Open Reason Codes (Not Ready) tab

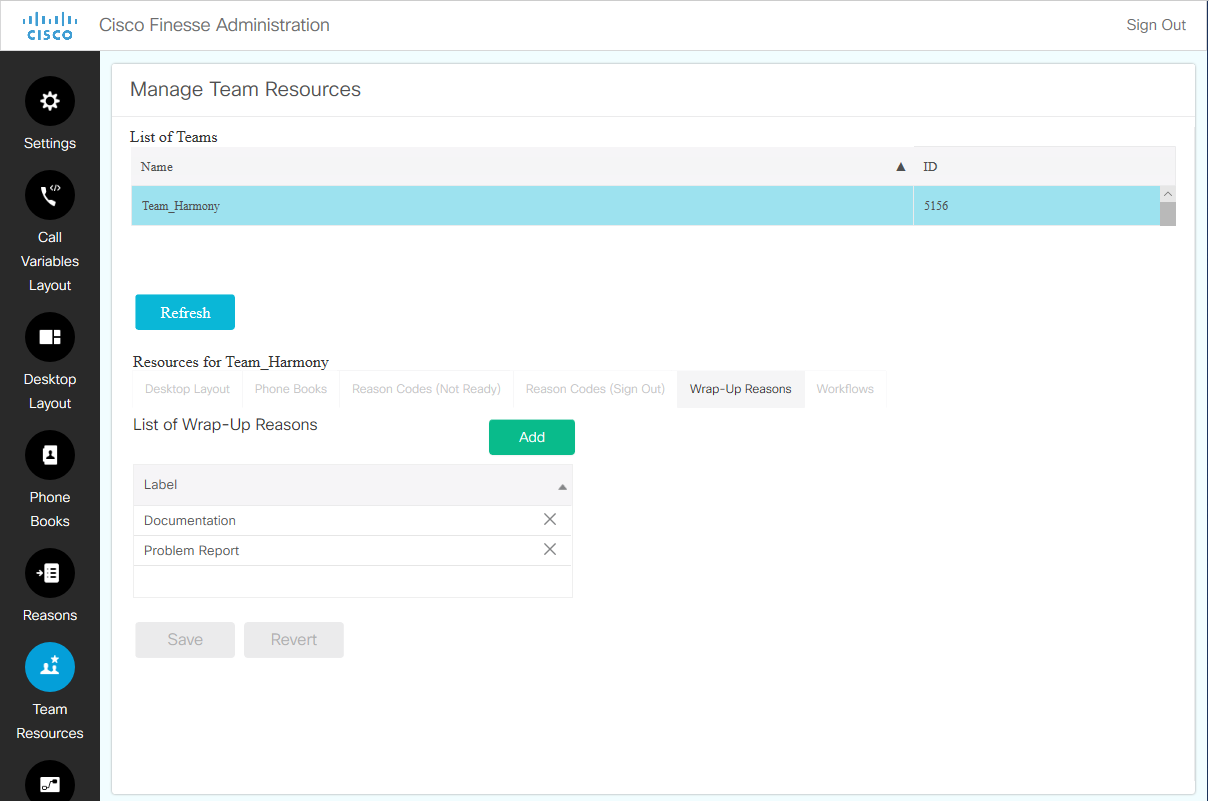pyautogui.click(x=427, y=389)
